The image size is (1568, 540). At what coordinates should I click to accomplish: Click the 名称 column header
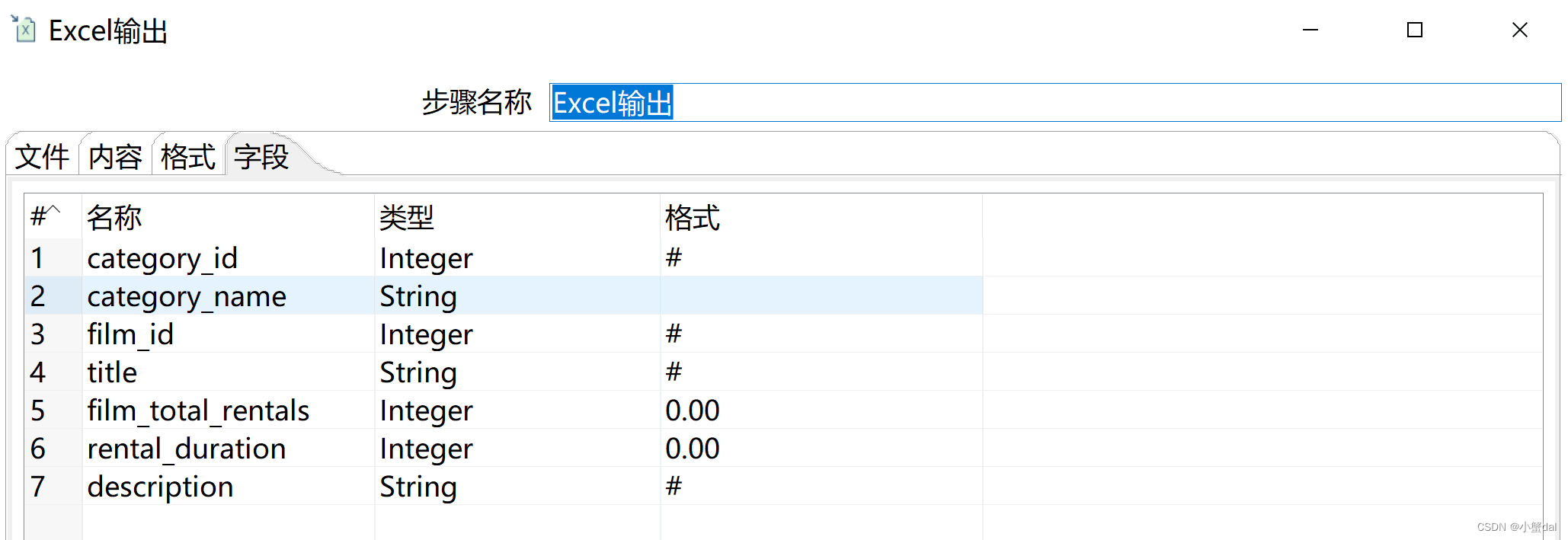point(228,217)
